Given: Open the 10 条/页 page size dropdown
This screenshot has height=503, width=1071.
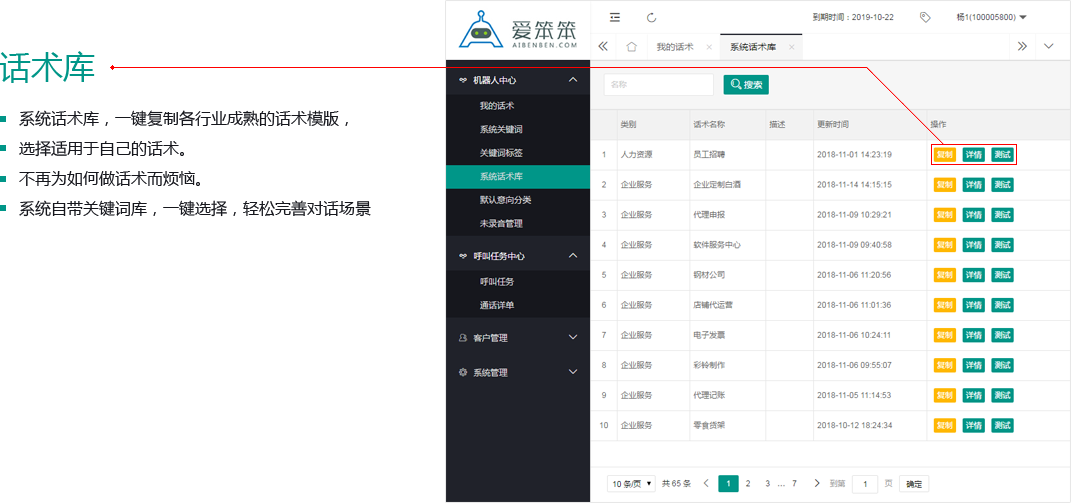Looking at the screenshot, I should point(632,483).
